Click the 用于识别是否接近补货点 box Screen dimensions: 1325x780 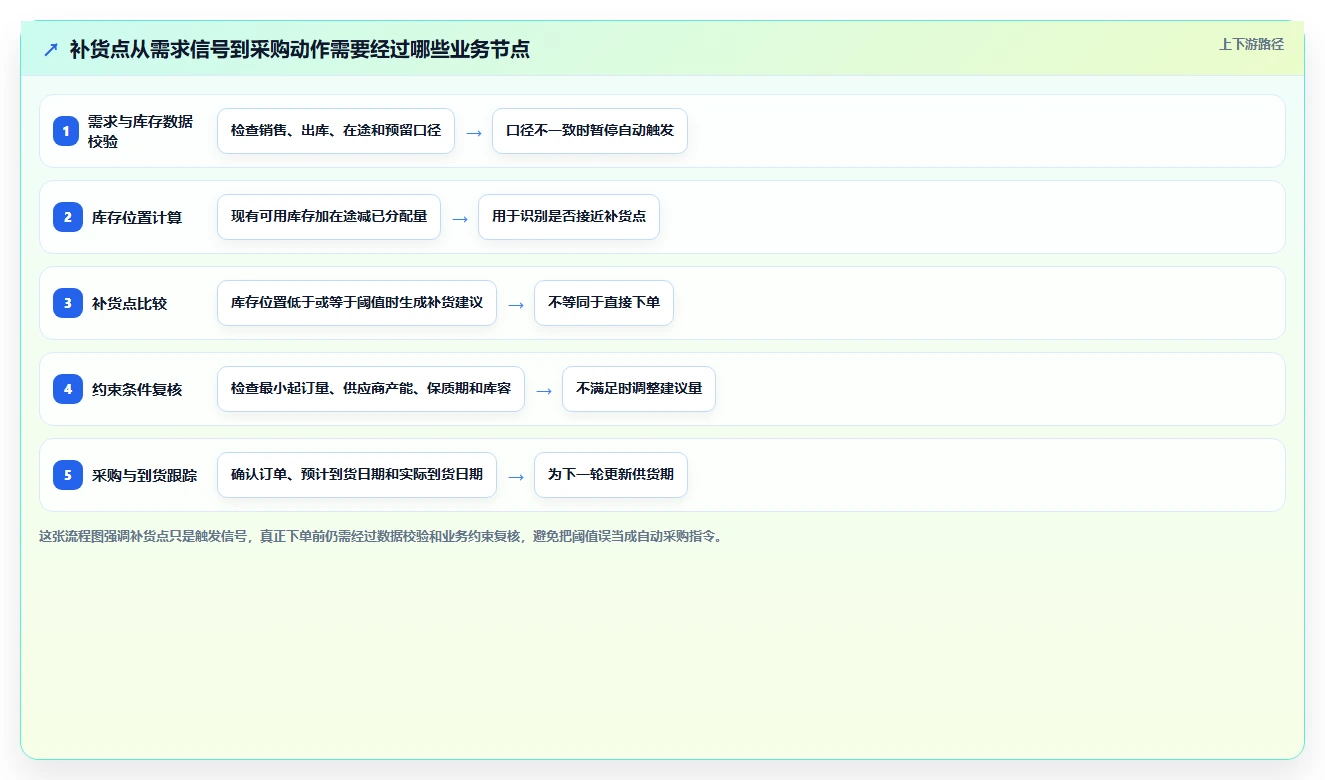tap(569, 217)
